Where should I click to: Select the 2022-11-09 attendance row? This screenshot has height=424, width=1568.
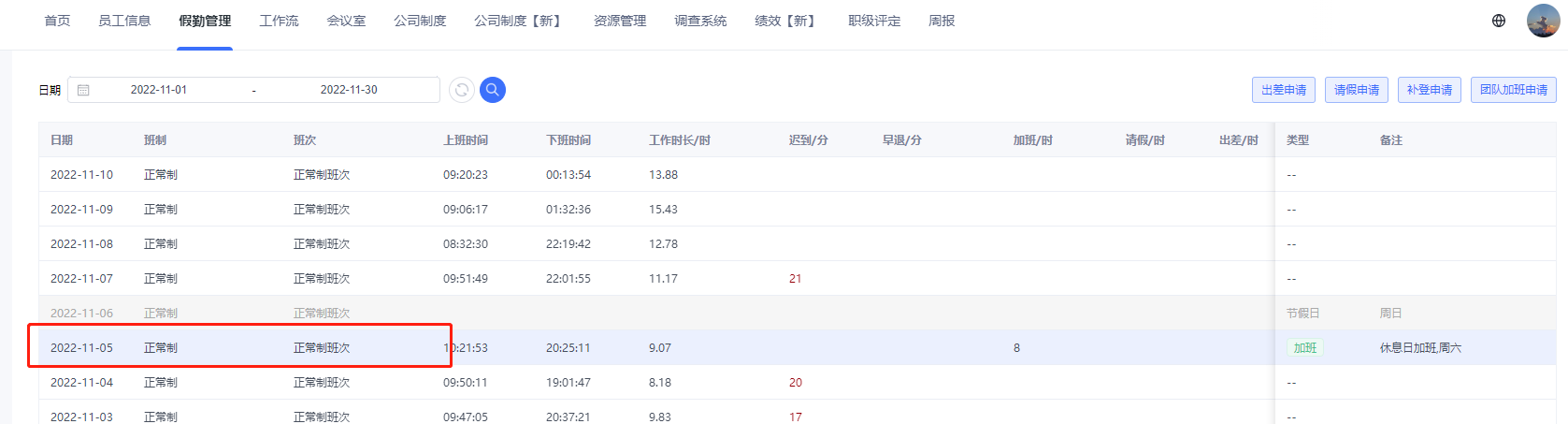pyautogui.click(x=797, y=209)
